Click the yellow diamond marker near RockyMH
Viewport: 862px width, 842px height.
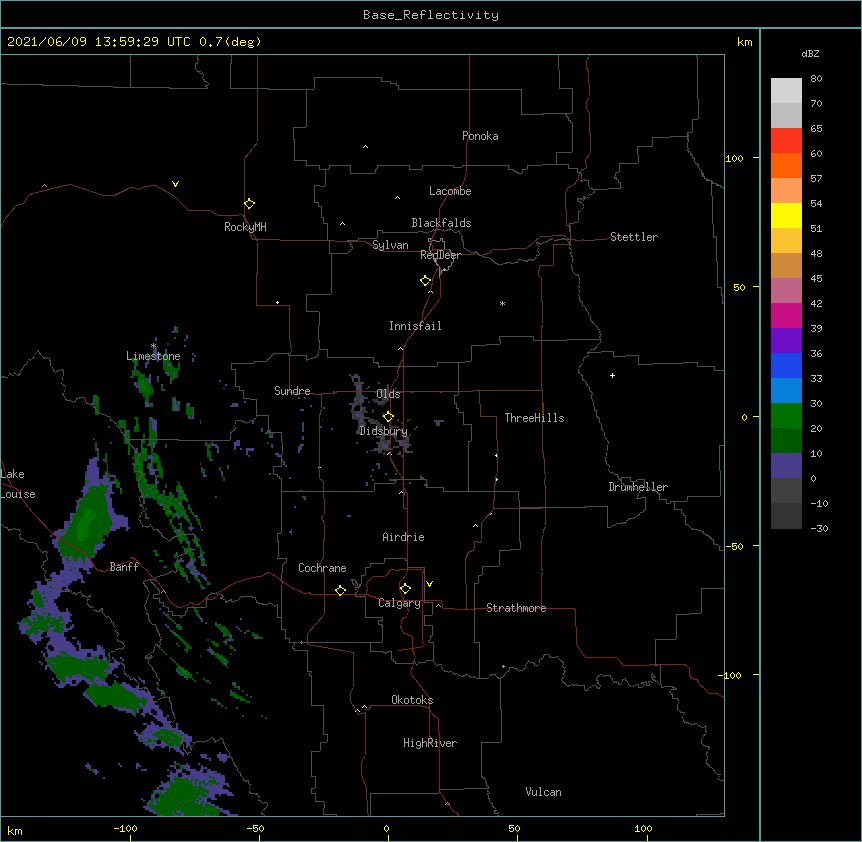(249, 204)
